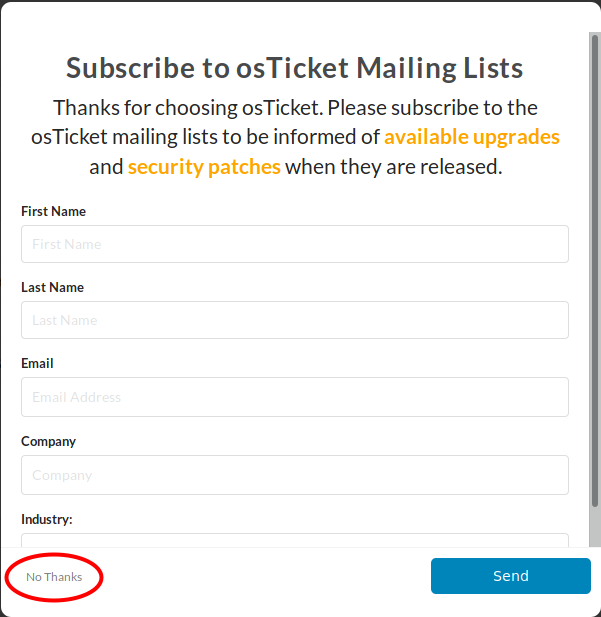The width and height of the screenshot is (601, 617).
Task: Click the Industry label
Action: [47, 520]
